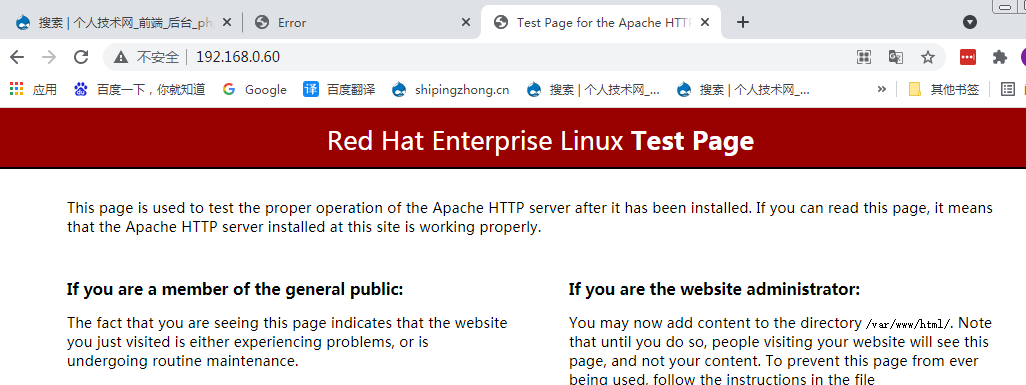Open the Extensions puzzle menu
1026x385 pixels.
point(999,57)
